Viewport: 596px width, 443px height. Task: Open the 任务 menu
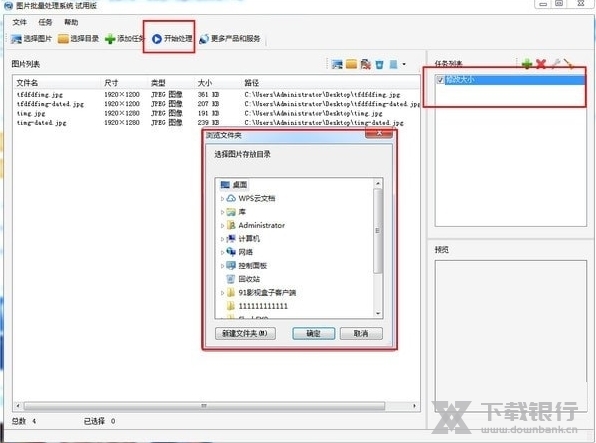point(45,22)
